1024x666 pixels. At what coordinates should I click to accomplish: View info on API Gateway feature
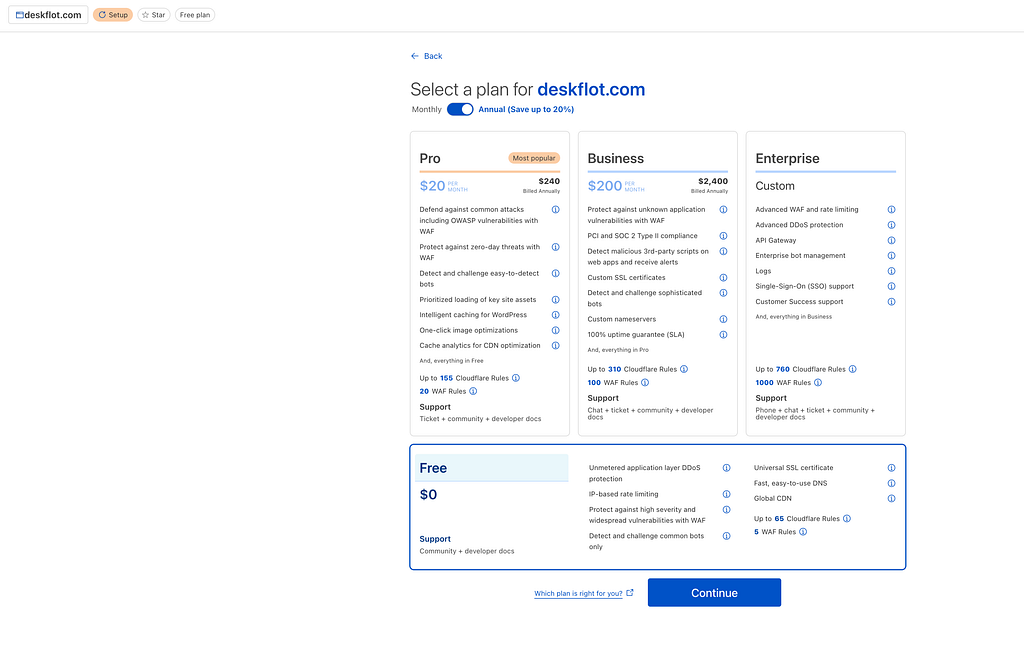pos(891,240)
